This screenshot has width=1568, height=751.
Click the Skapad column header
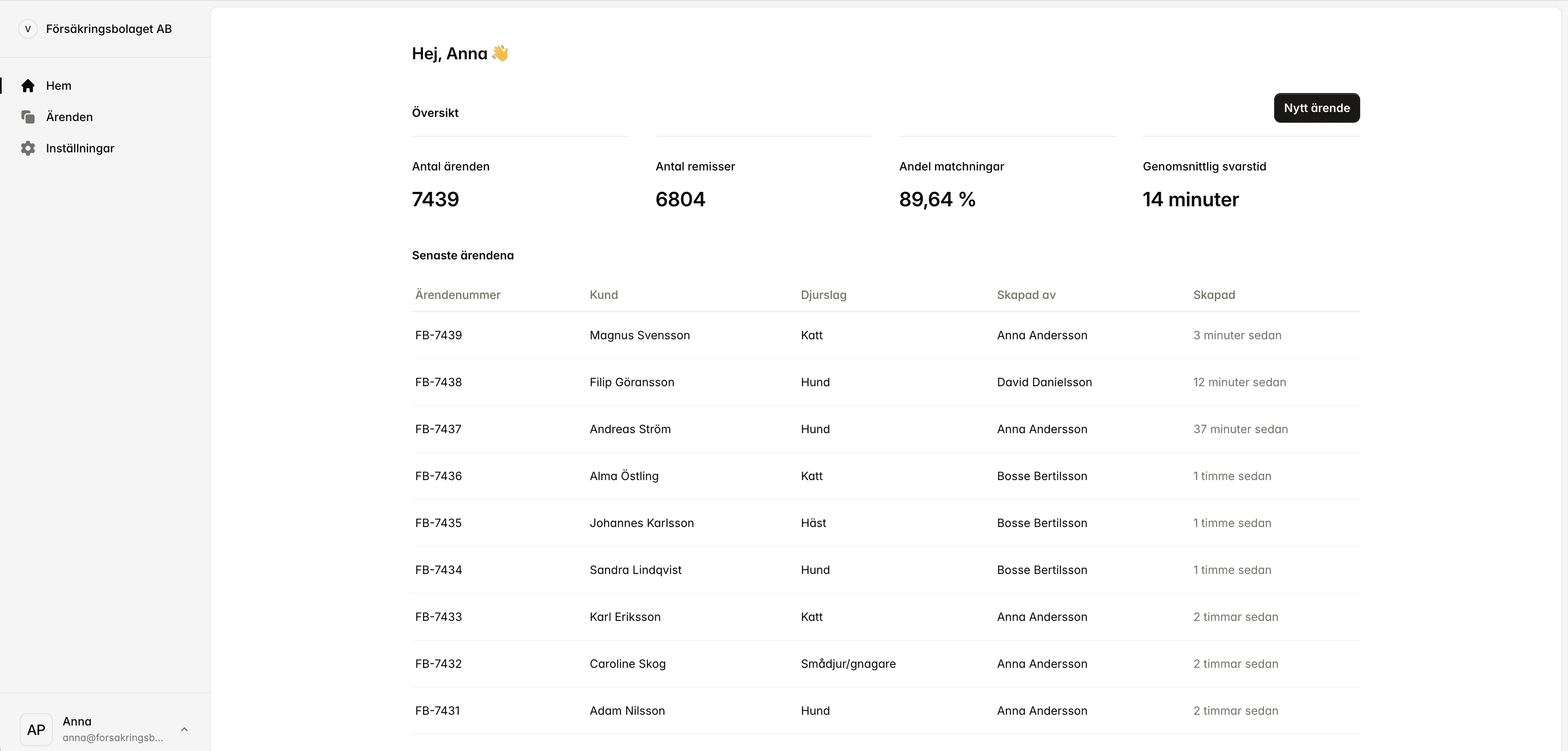[x=1214, y=295]
